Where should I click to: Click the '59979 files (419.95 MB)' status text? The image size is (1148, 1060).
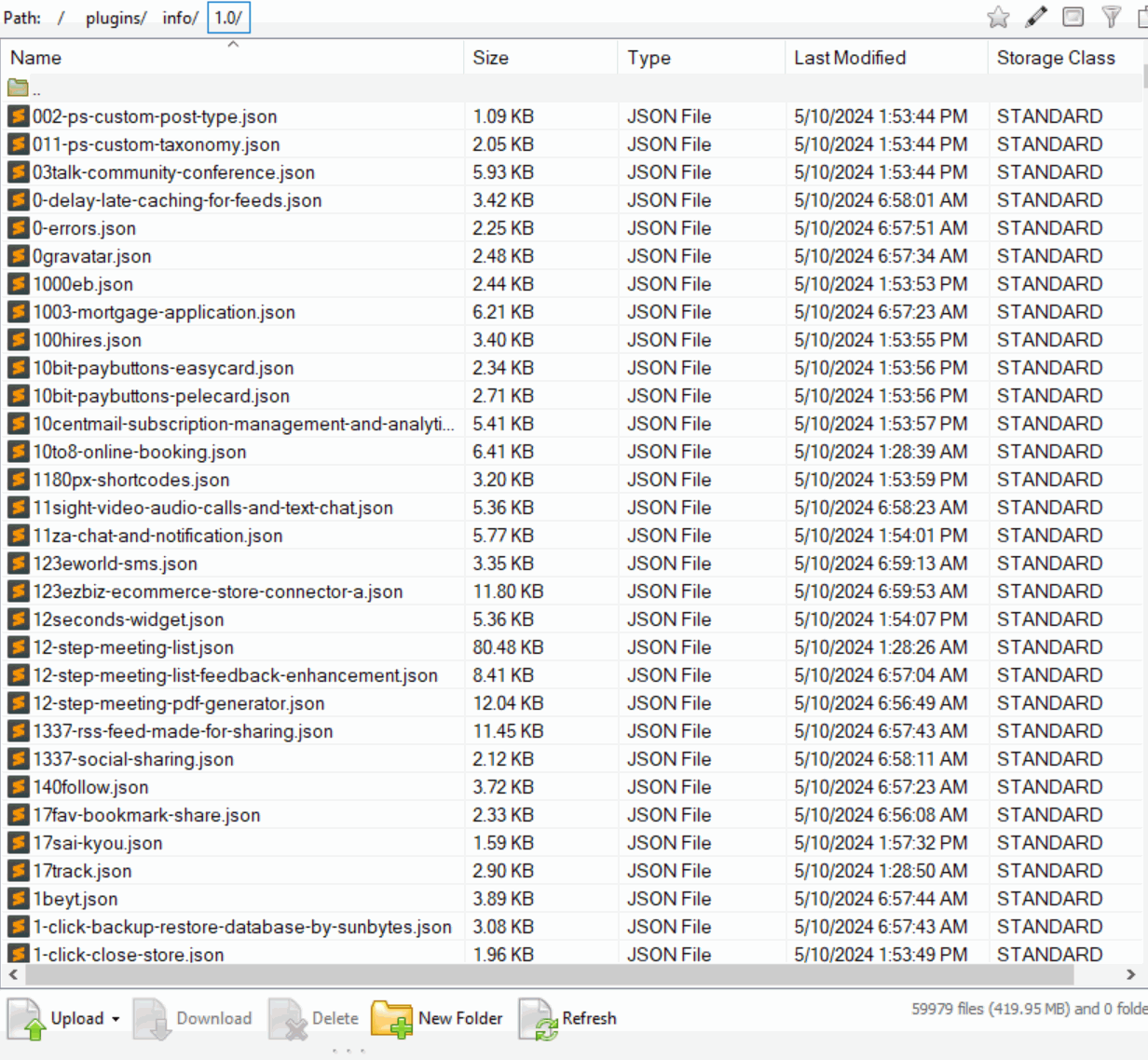pyautogui.click(x=991, y=1009)
